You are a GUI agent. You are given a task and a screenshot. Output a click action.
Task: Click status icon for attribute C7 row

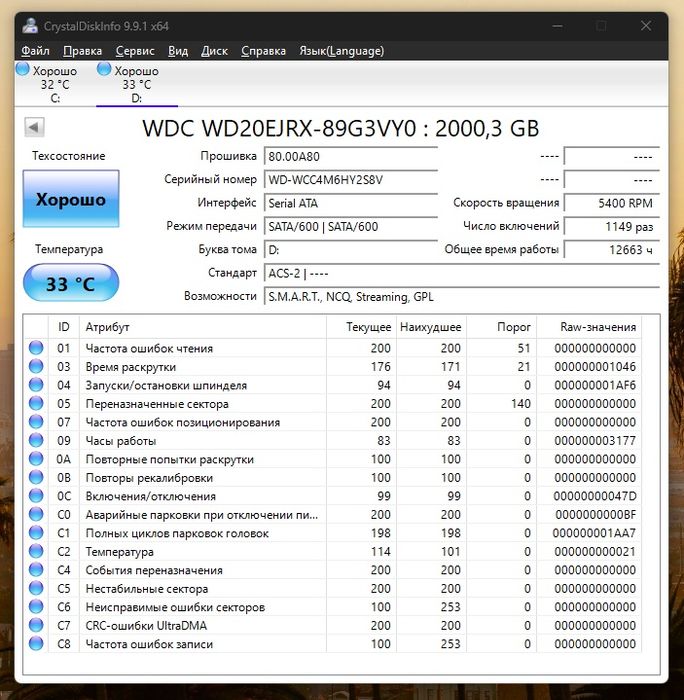point(36,625)
